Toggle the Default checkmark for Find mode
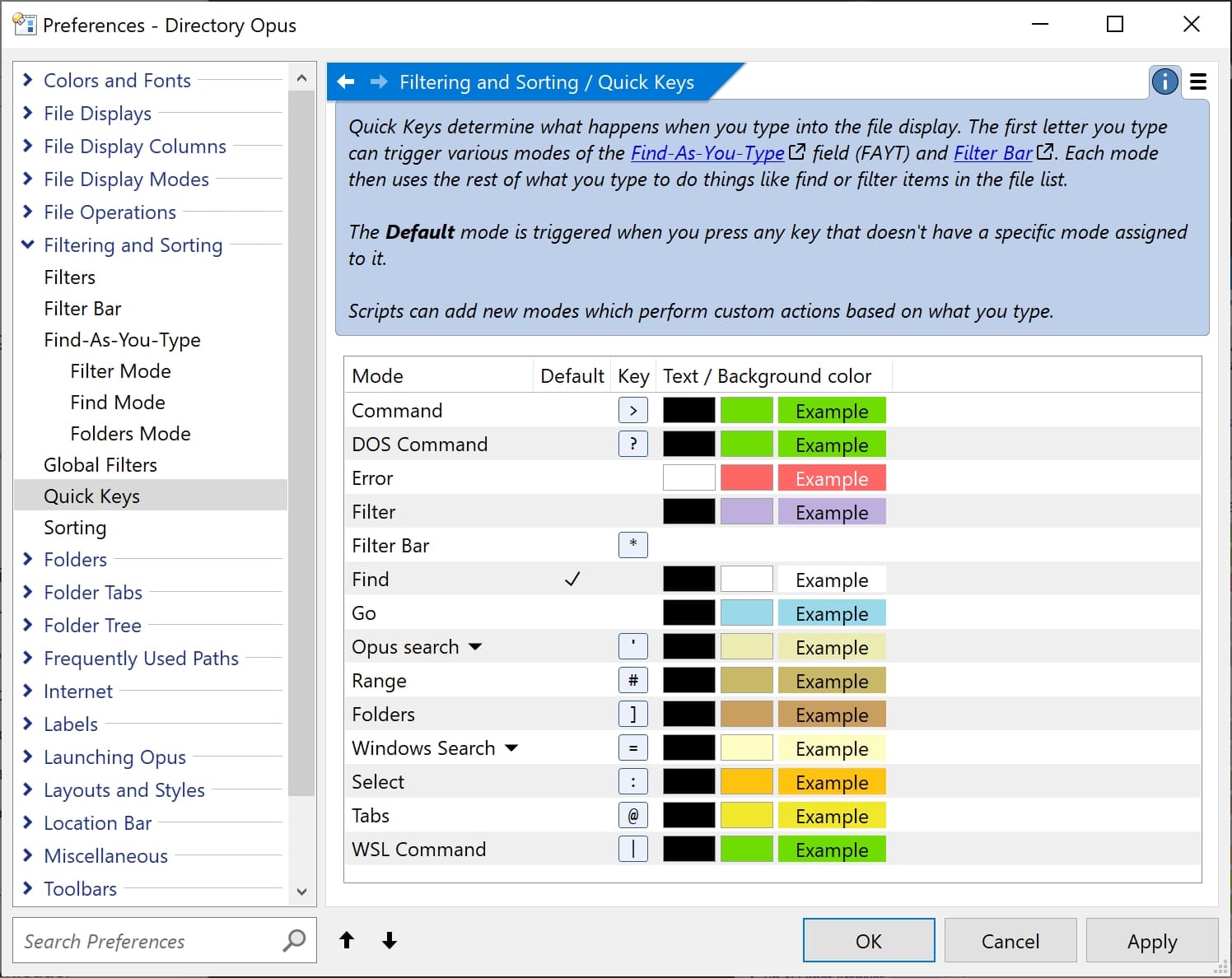Viewport: 1232px width, 978px height. tap(572, 580)
